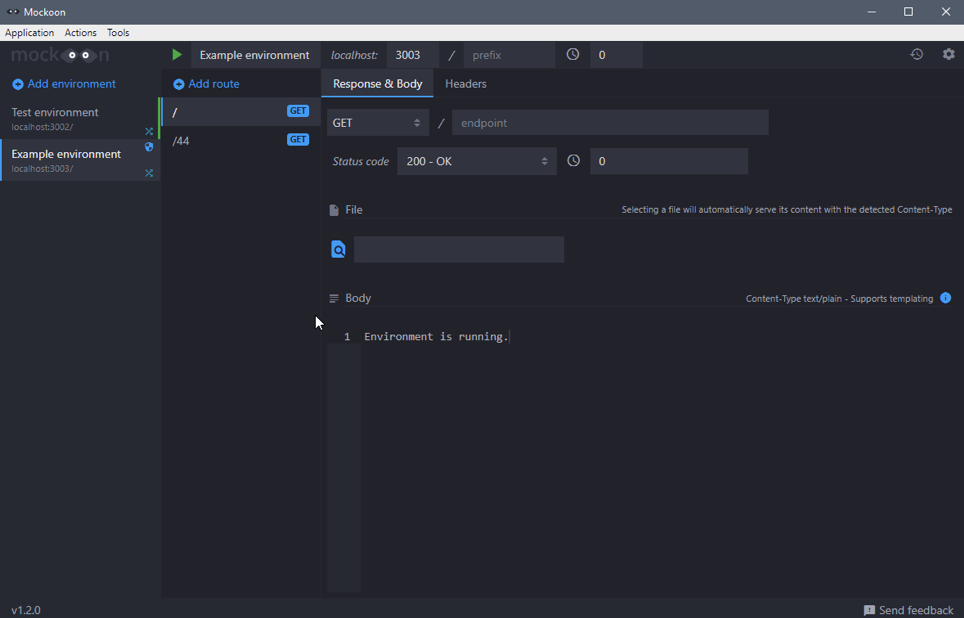The image size is (964, 618).
Task: Click the shuffle icon on Test environment
Action: coord(149,131)
